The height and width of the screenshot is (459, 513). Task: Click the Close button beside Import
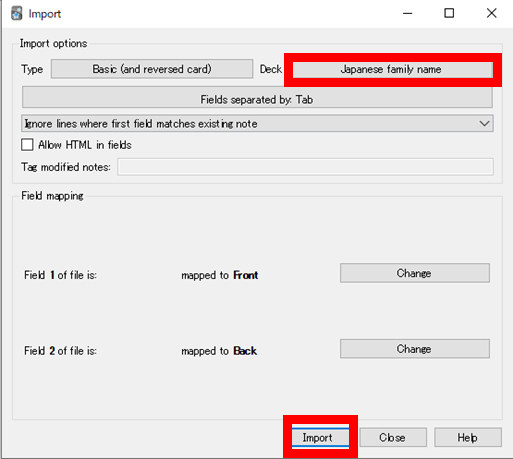click(x=393, y=437)
